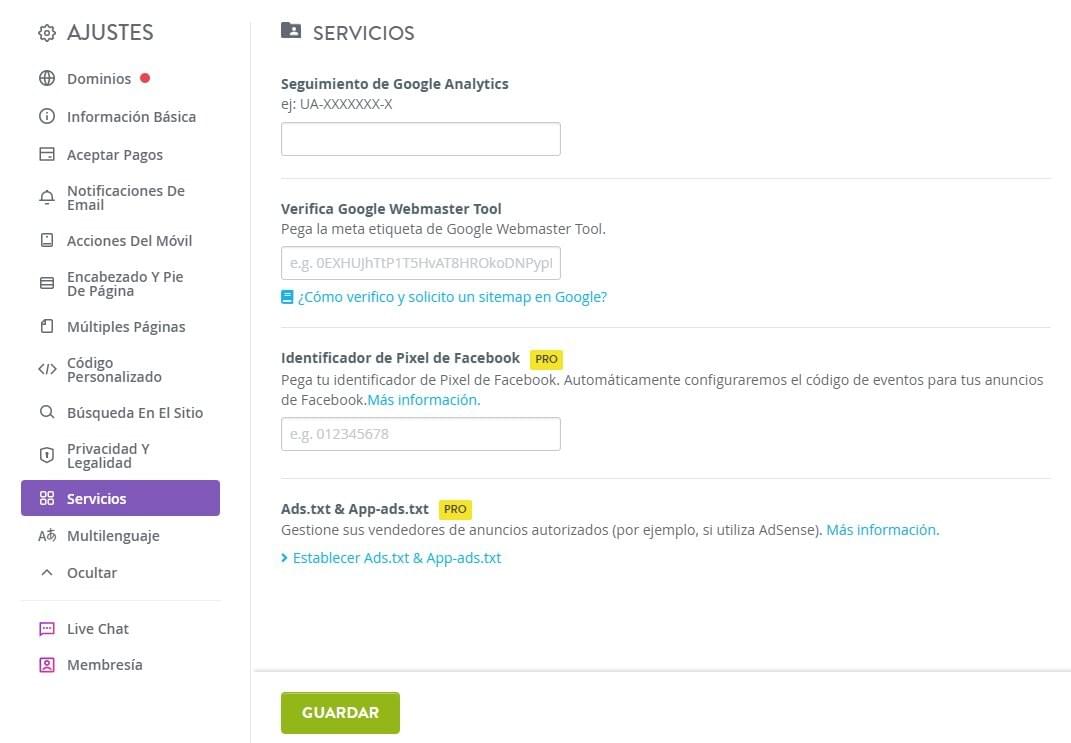Click the Búsqueda En El Sitio magnifier icon
Image resolution: width=1071 pixels, height=743 pixels.
click(46, 412)
